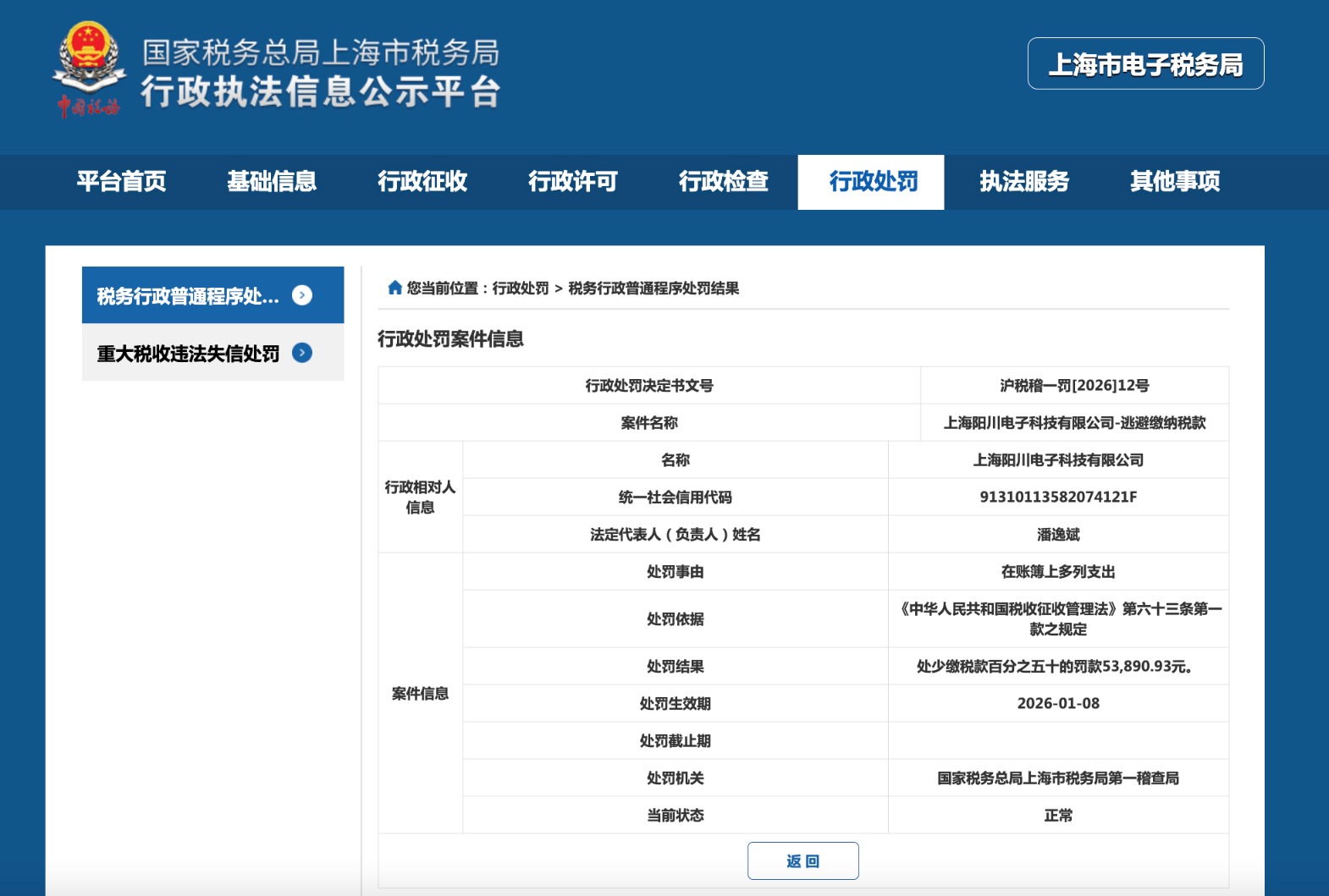Switch to 行政征收 tab

pyautogui.click(x=422, y=182)
